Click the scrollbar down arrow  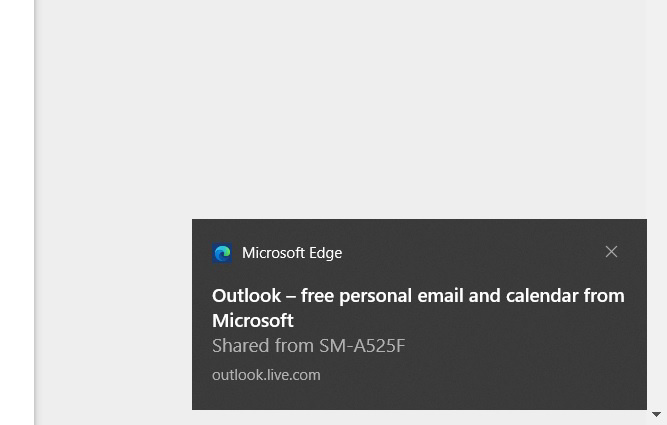point(657,414)
